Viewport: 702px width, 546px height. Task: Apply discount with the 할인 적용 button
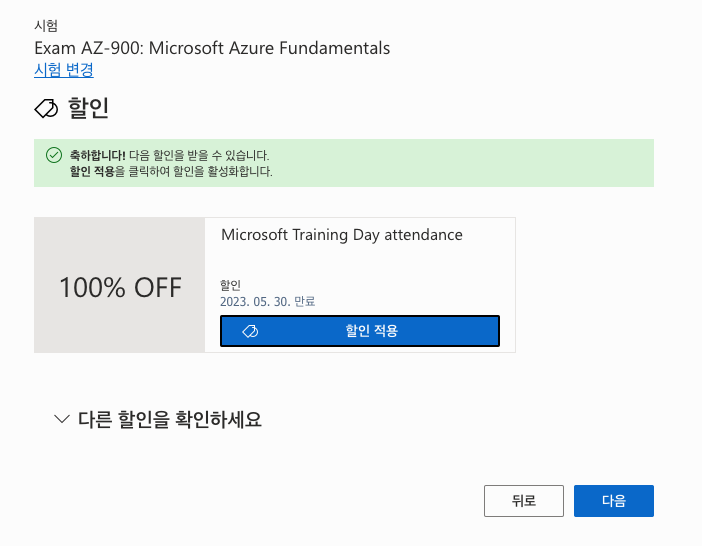pos(360,331)
